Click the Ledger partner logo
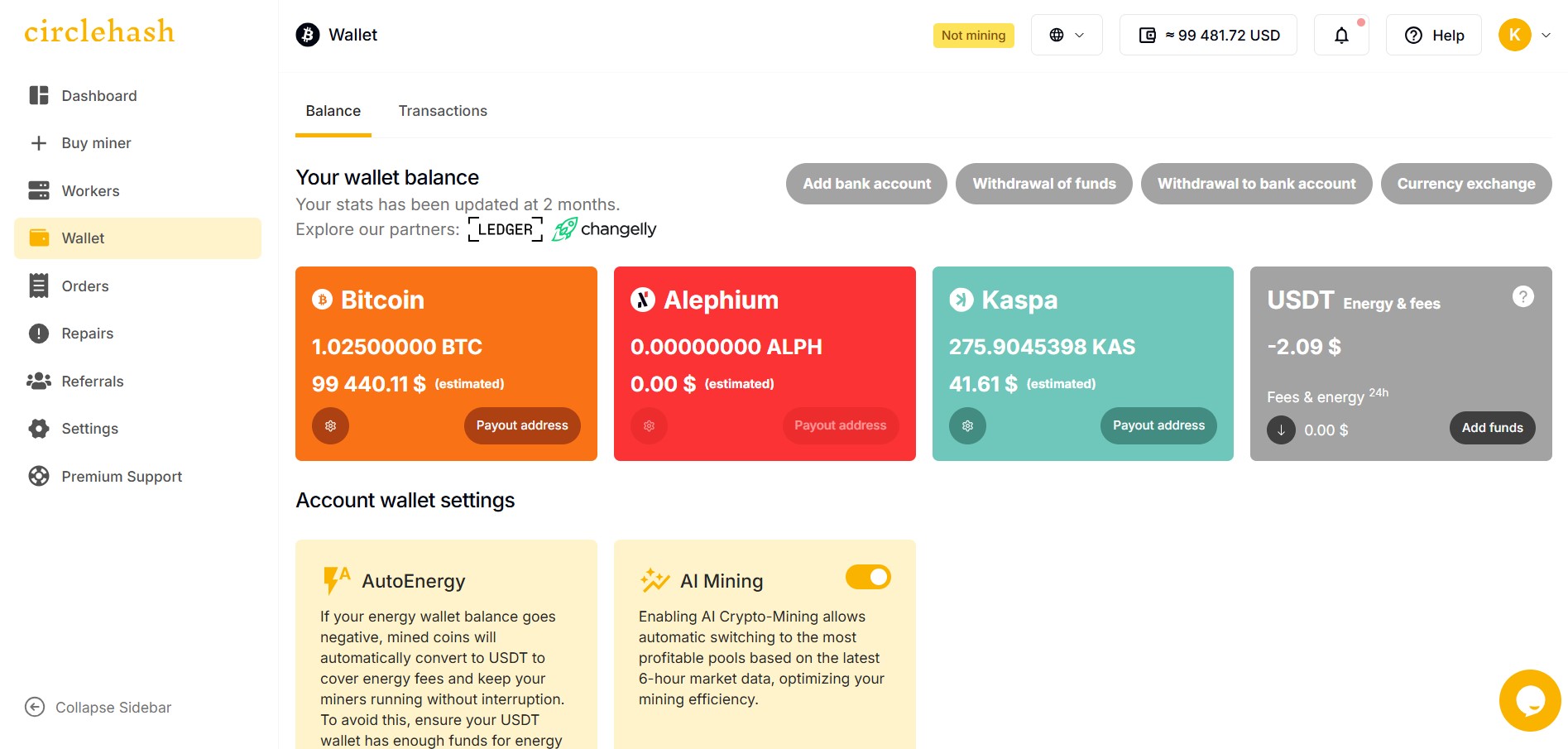This screenshot has height=749, width=1568. [506, 229]
